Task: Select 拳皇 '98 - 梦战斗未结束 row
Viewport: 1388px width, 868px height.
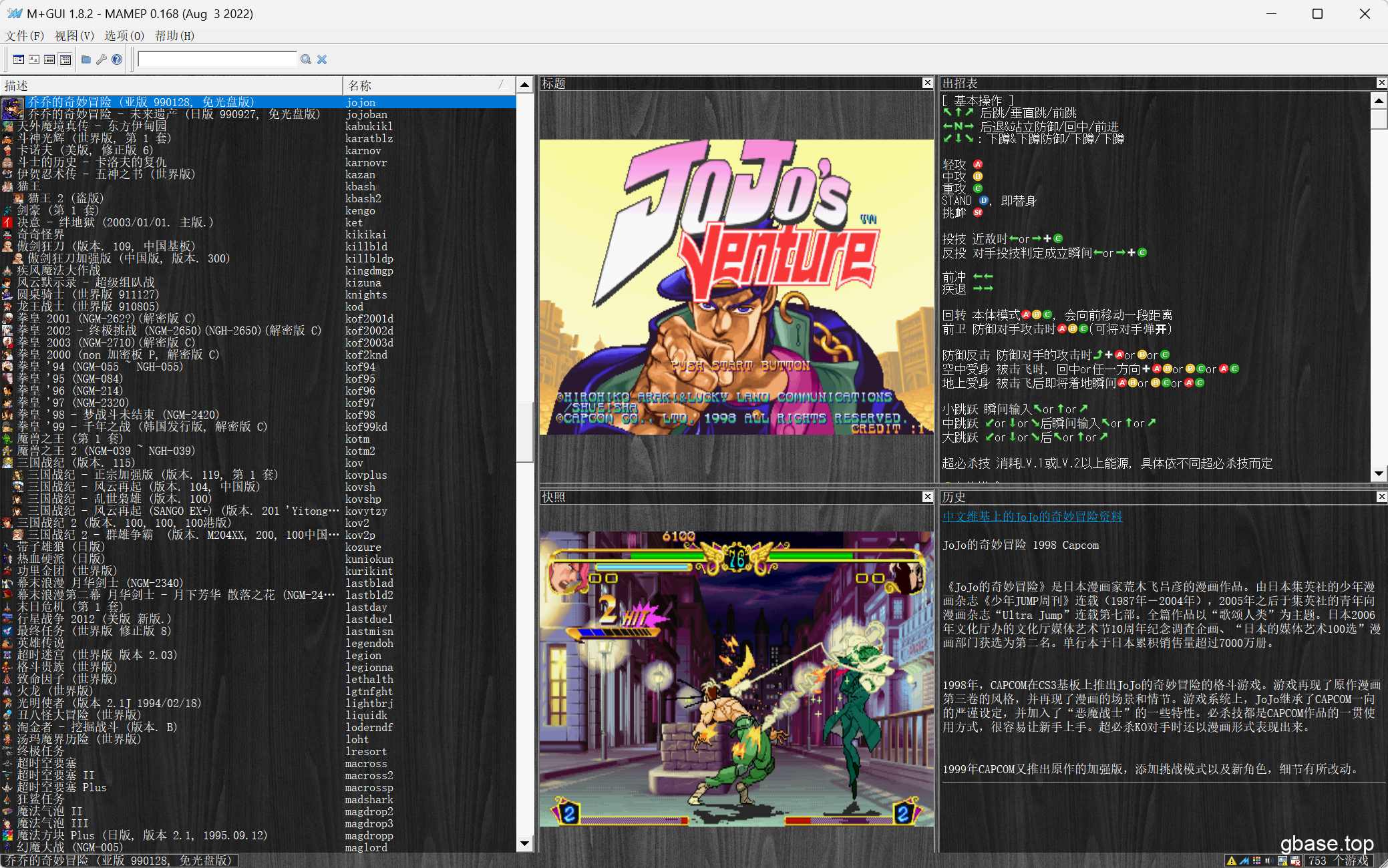Action: click(x=258, y=415)
